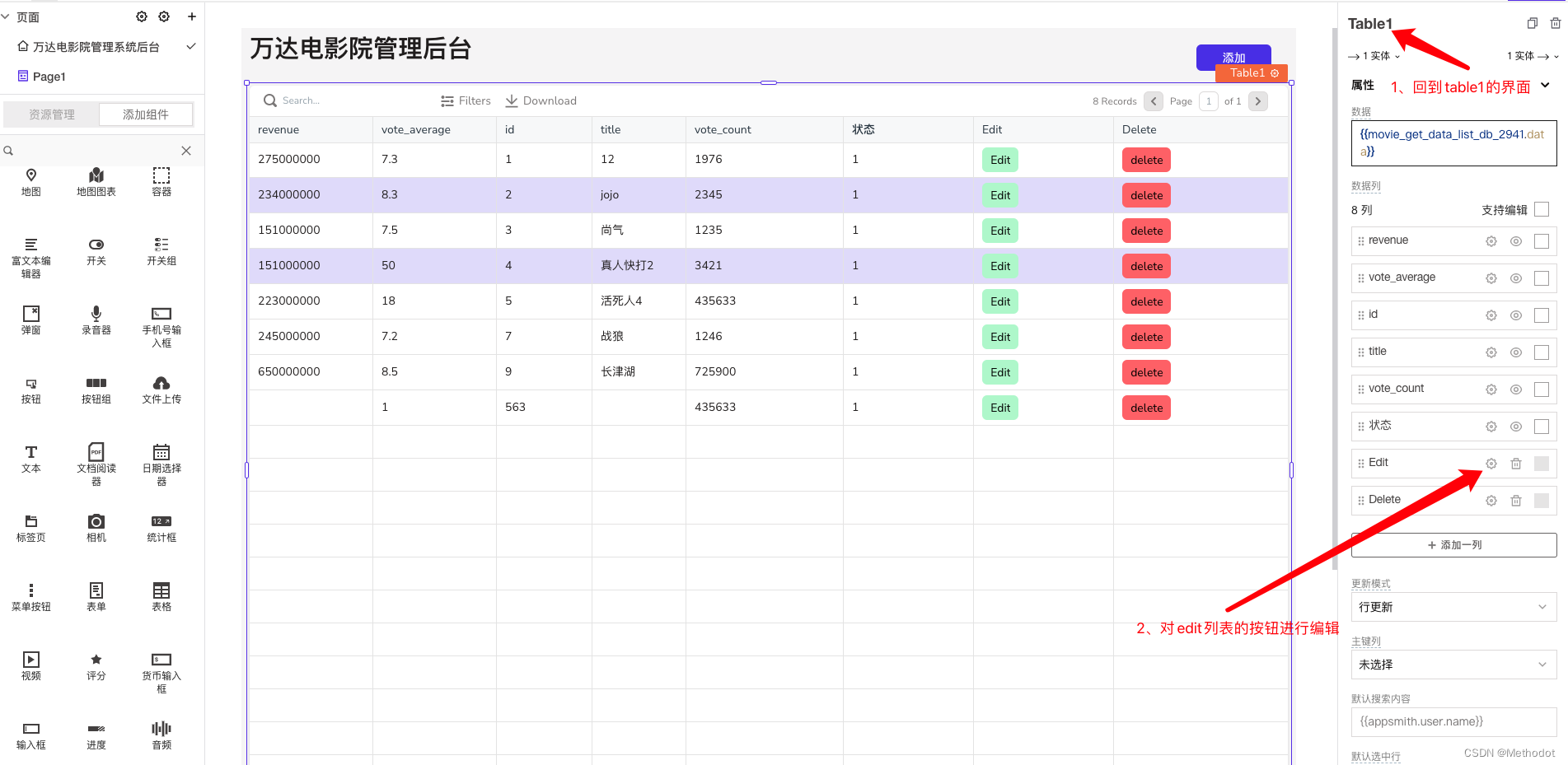
Task: Tick the editable checkbox for title column
Action: point(1542,352)
